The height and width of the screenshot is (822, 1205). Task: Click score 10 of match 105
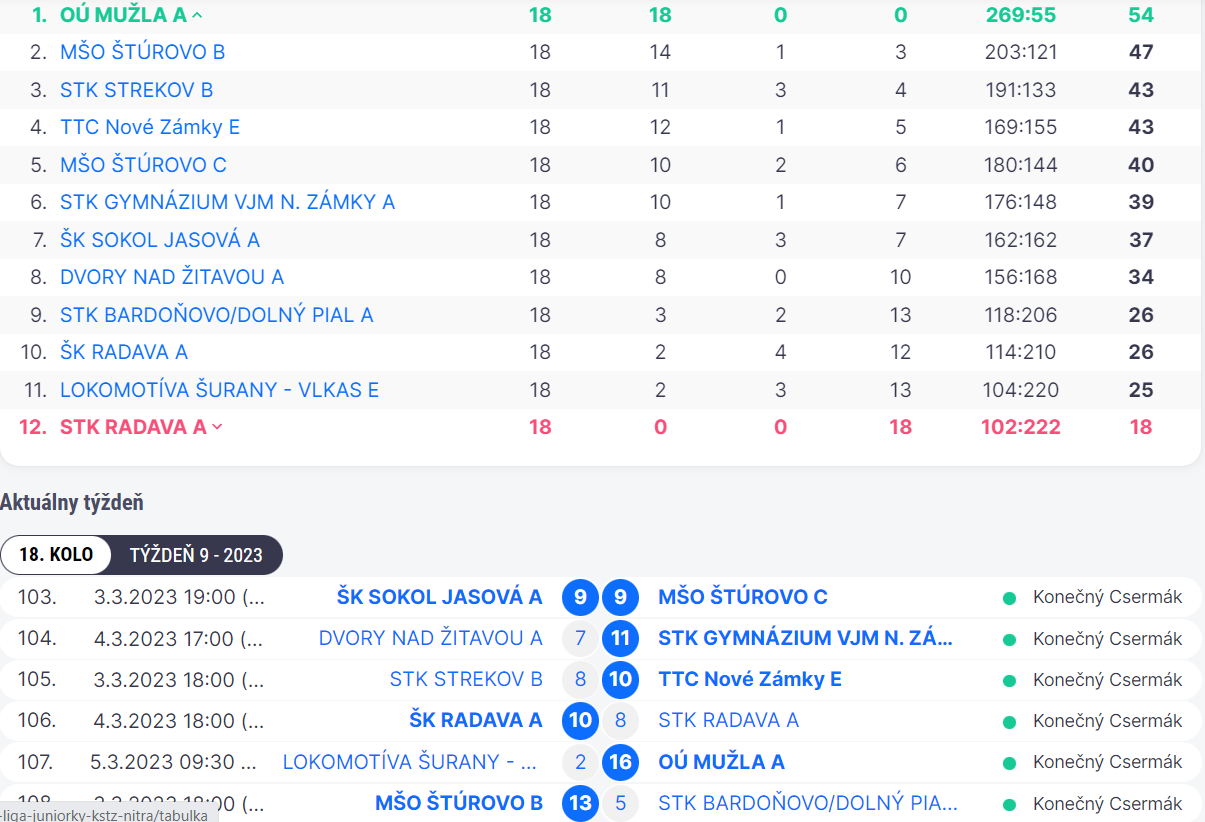pyautogui.click(x=620, y=680)
